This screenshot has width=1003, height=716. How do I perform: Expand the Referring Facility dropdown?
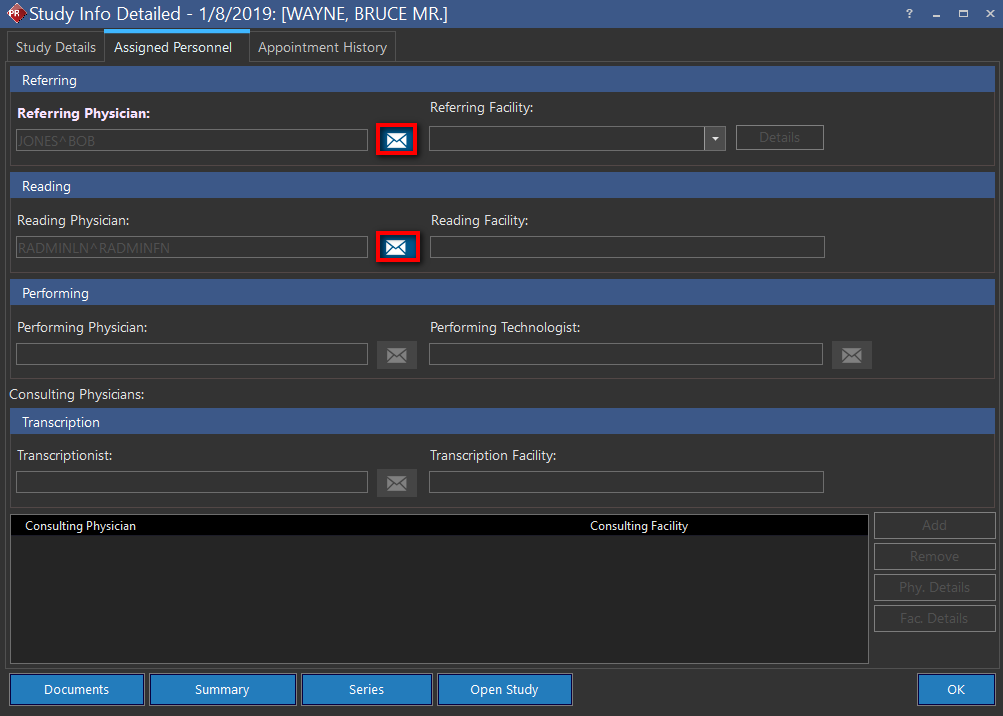(x=715, y=139)
